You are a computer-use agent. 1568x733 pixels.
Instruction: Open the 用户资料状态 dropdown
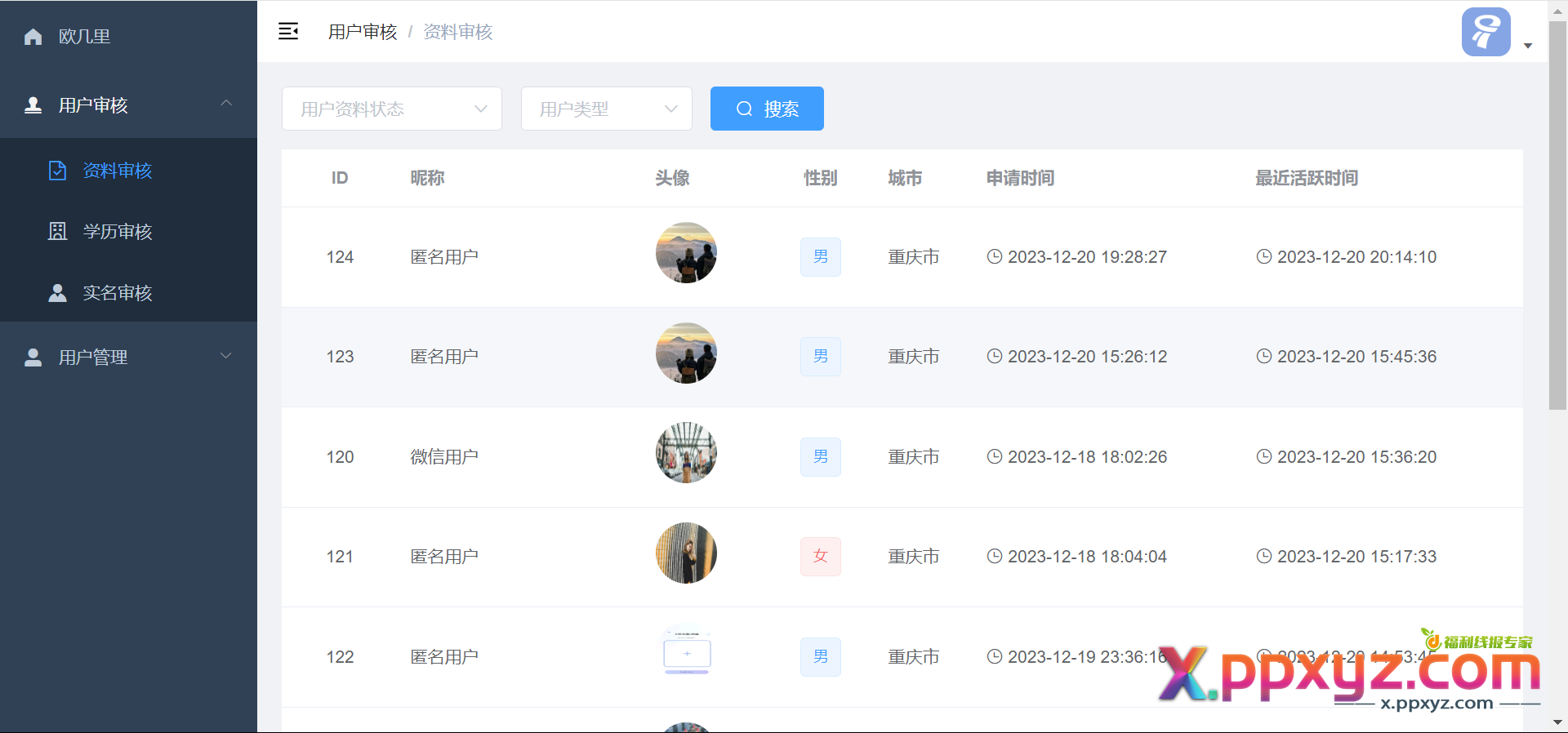[392, 109]
